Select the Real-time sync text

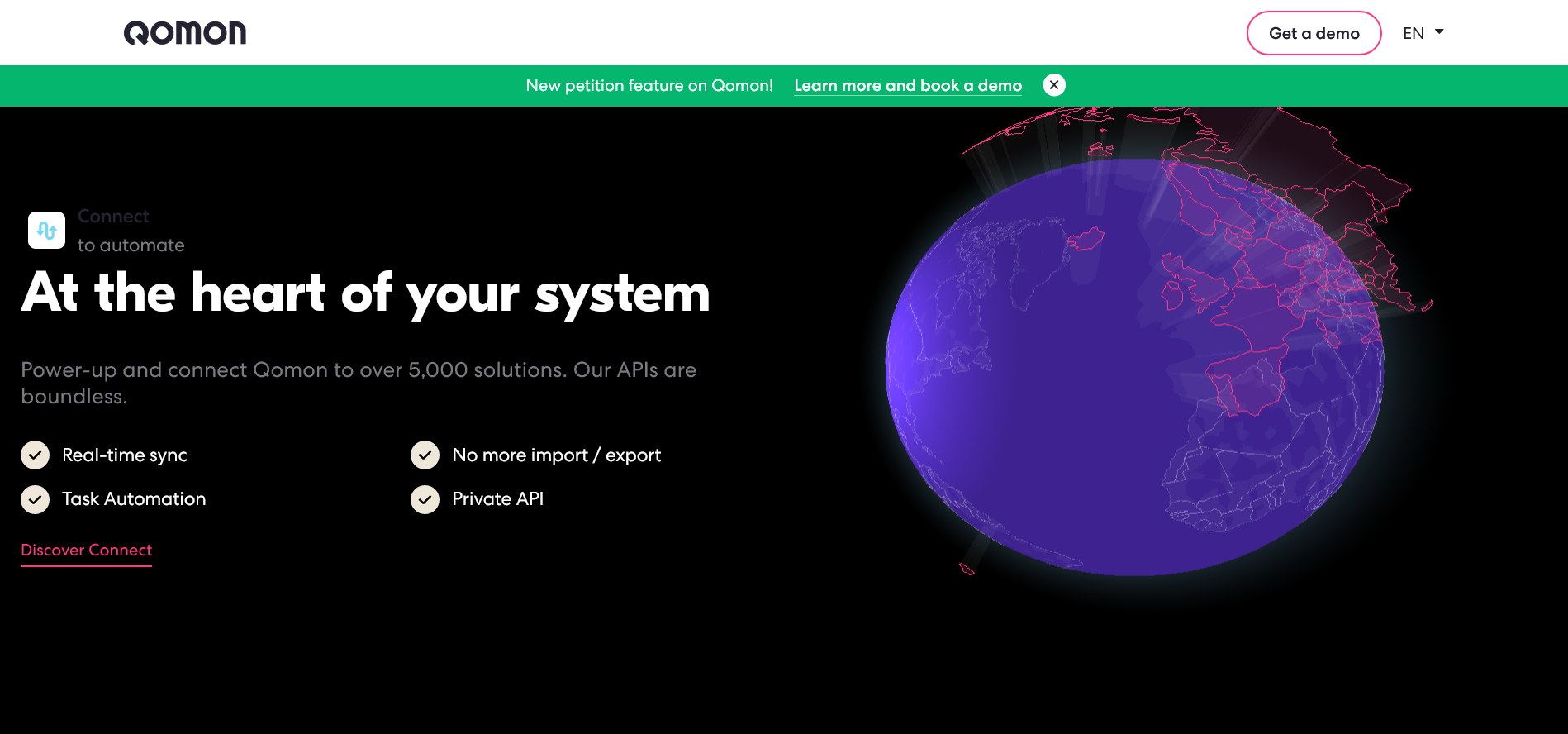125,455
